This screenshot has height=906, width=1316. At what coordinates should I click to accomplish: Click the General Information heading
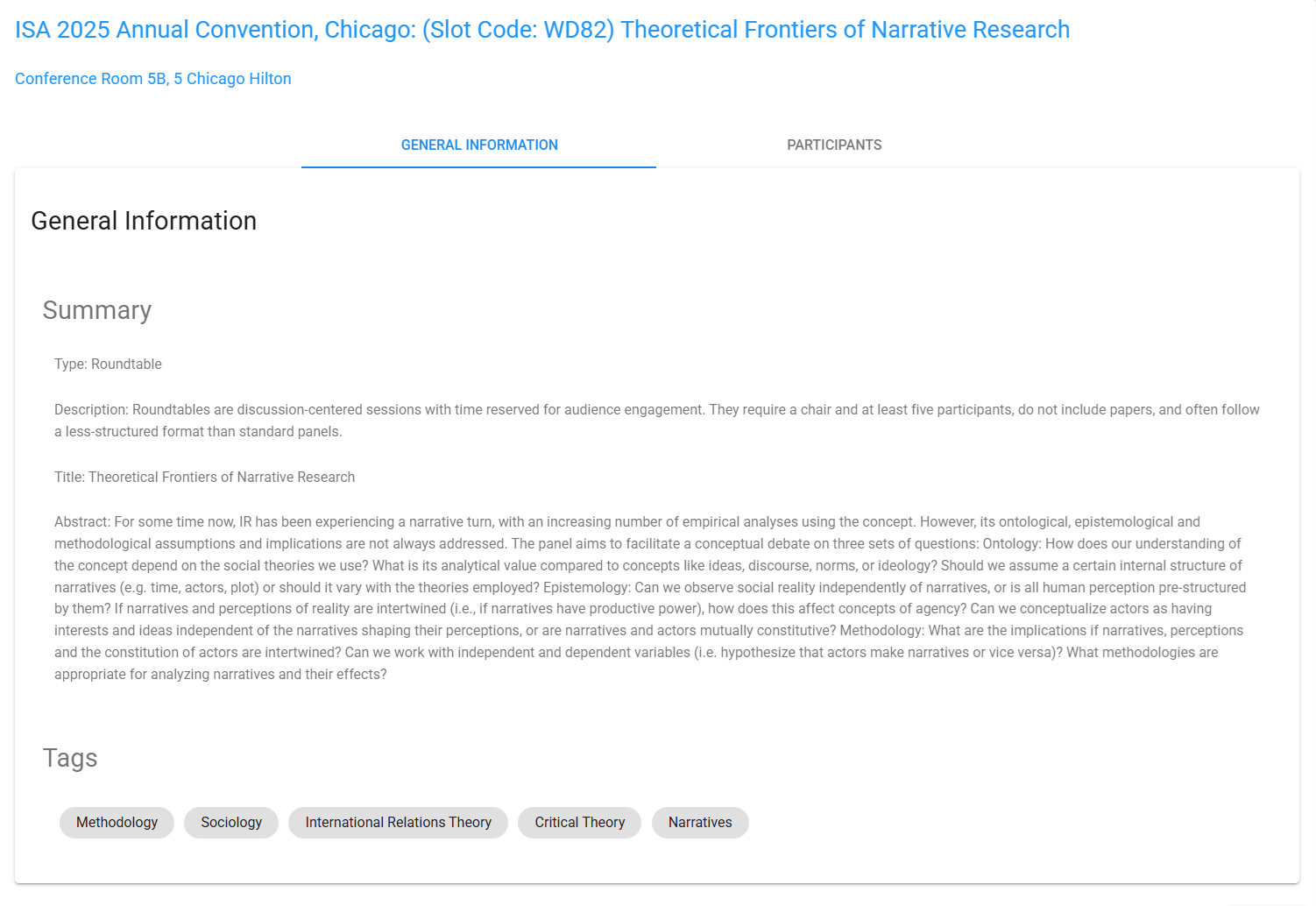(x=144, y=221)
